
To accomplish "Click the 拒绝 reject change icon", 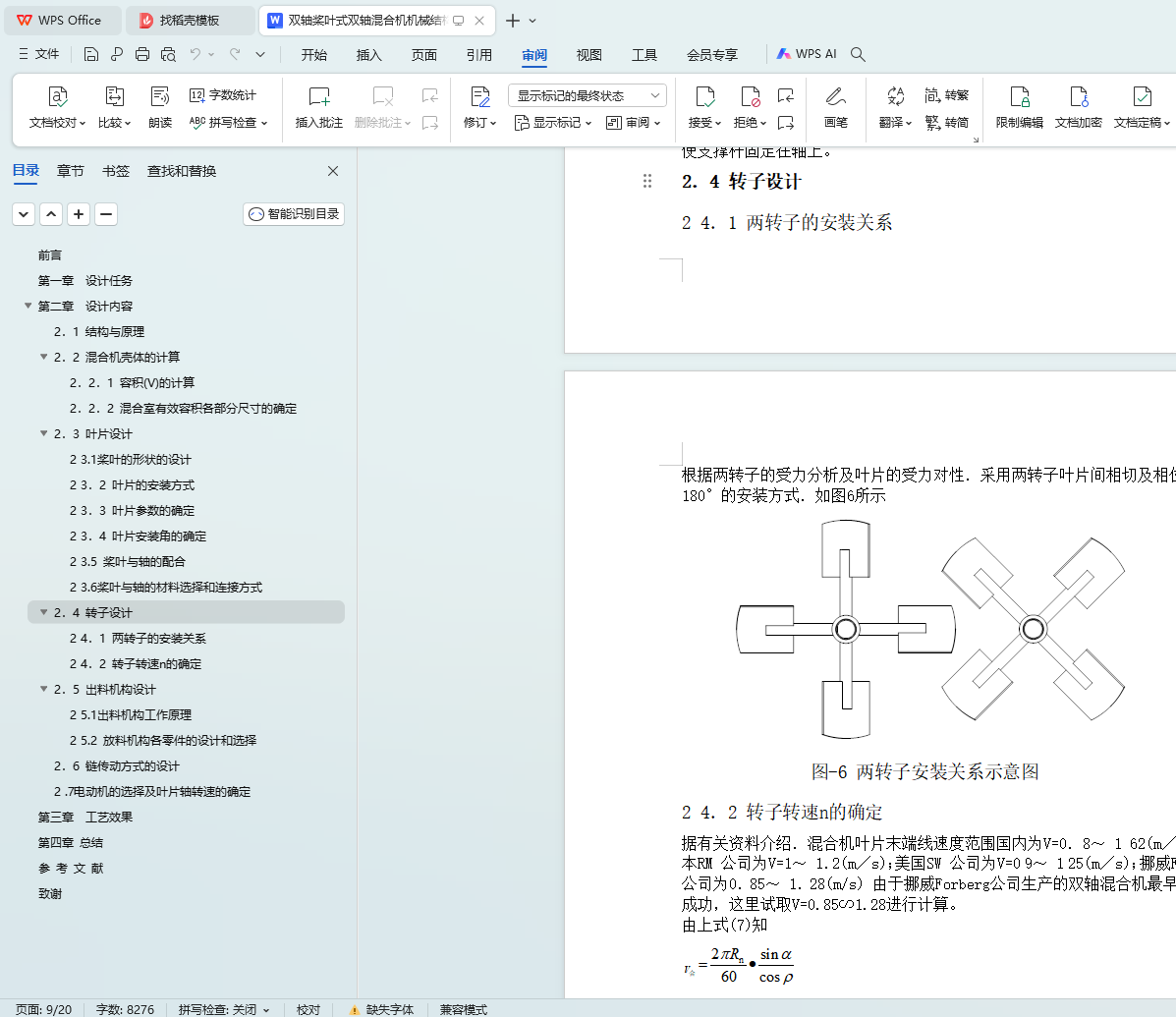I will [750, 96].
